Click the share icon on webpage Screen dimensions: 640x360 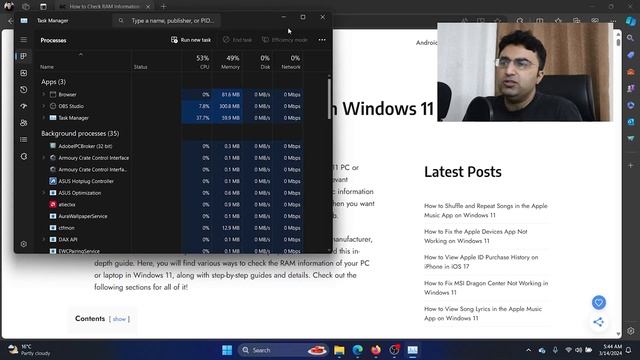599,322
